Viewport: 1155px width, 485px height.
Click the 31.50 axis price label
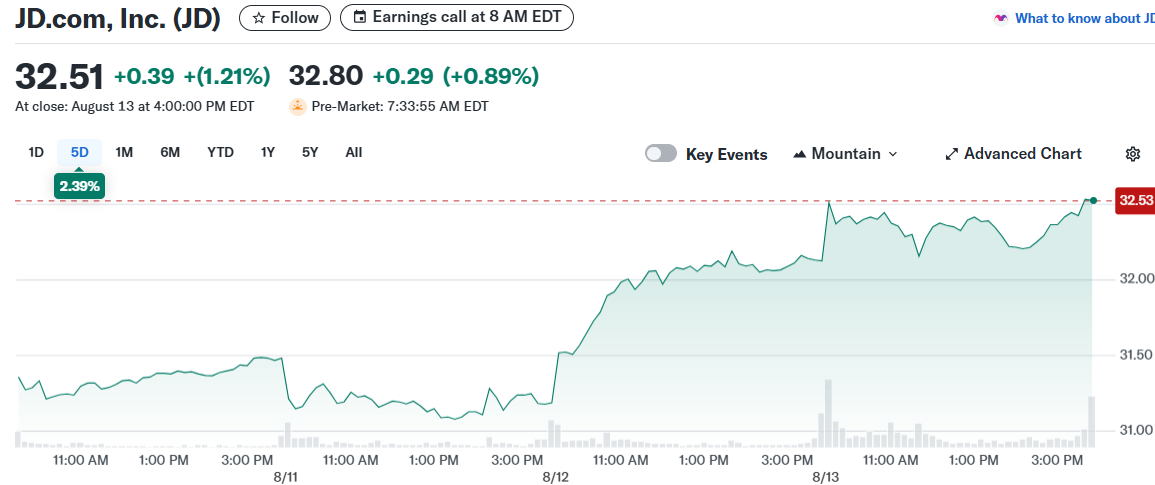(x=1137, y=355)
